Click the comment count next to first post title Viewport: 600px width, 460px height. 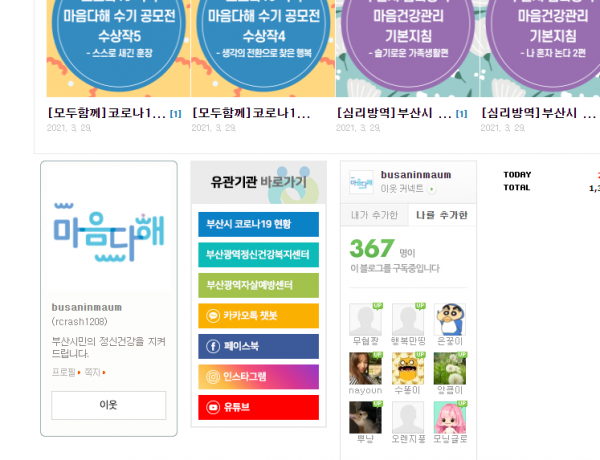(x=176, y=114)
